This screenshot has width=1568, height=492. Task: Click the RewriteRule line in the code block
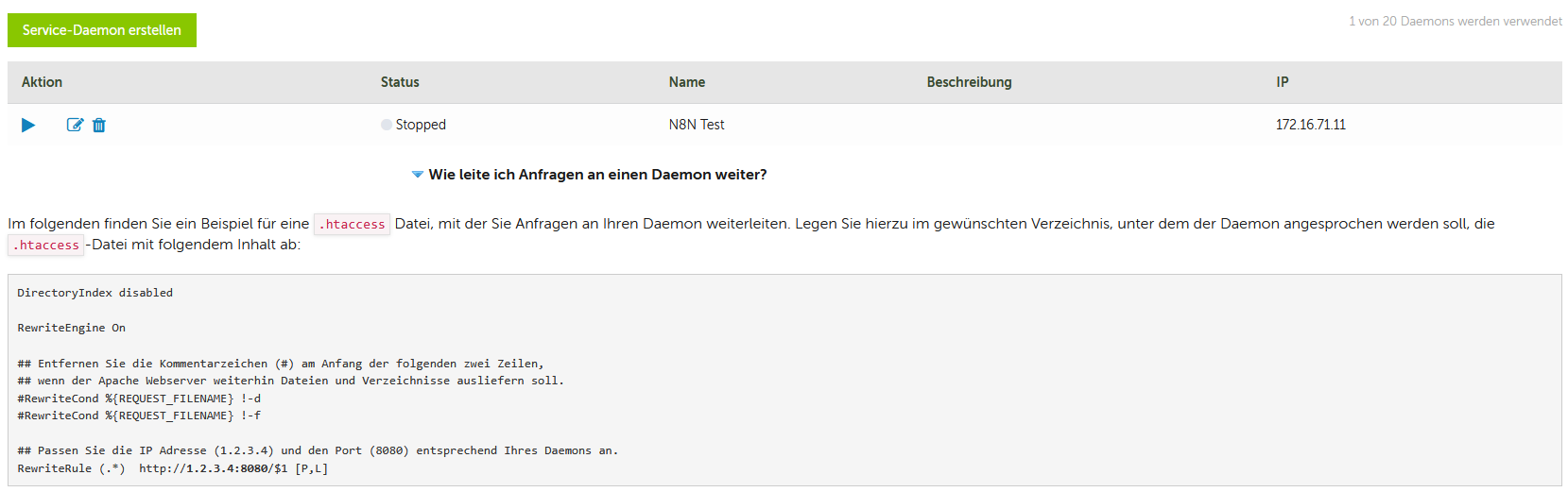(x=173, y=468)
